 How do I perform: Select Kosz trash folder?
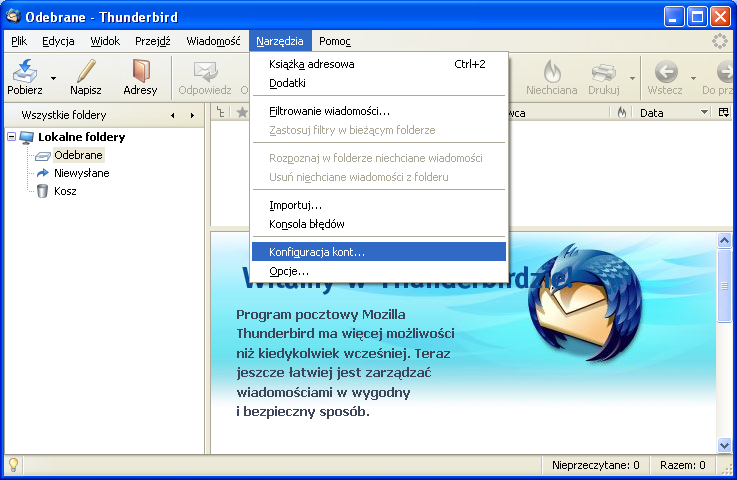point(64,191)
